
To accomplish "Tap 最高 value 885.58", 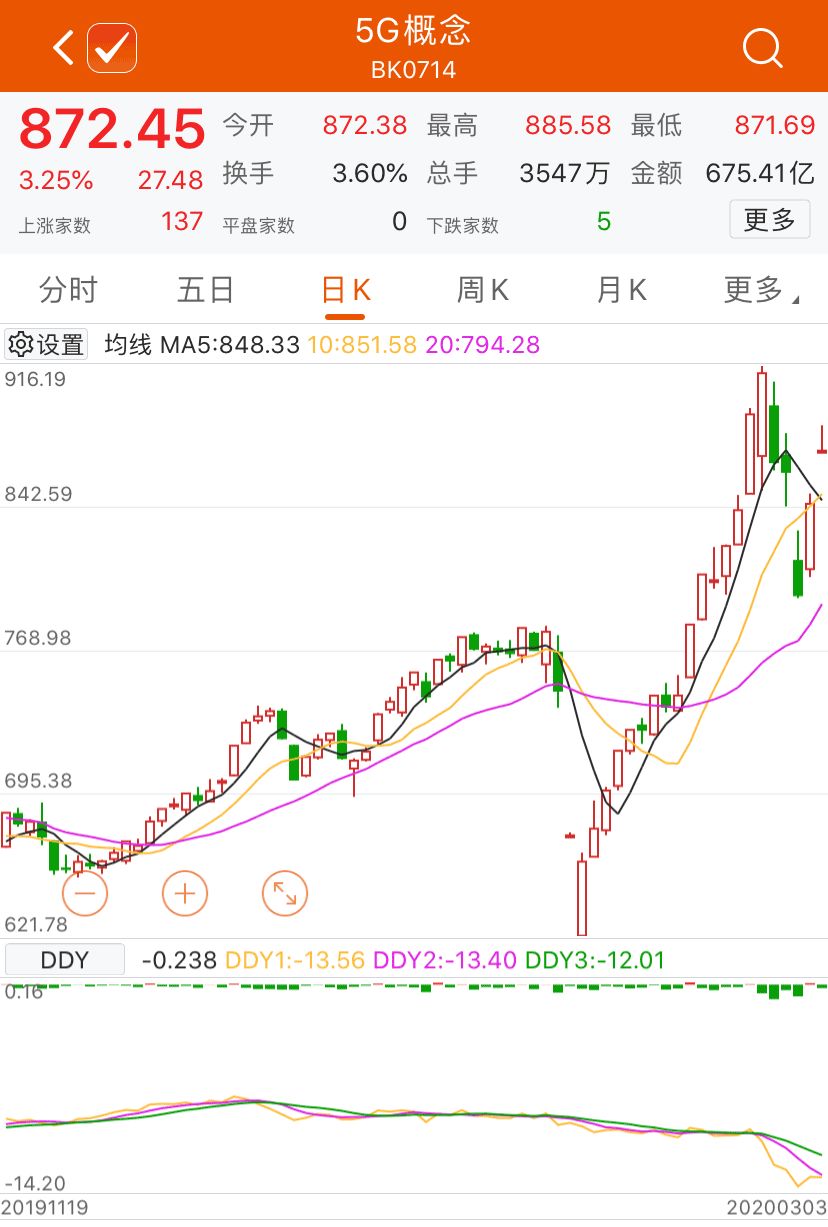I will (x=568, y=125).
